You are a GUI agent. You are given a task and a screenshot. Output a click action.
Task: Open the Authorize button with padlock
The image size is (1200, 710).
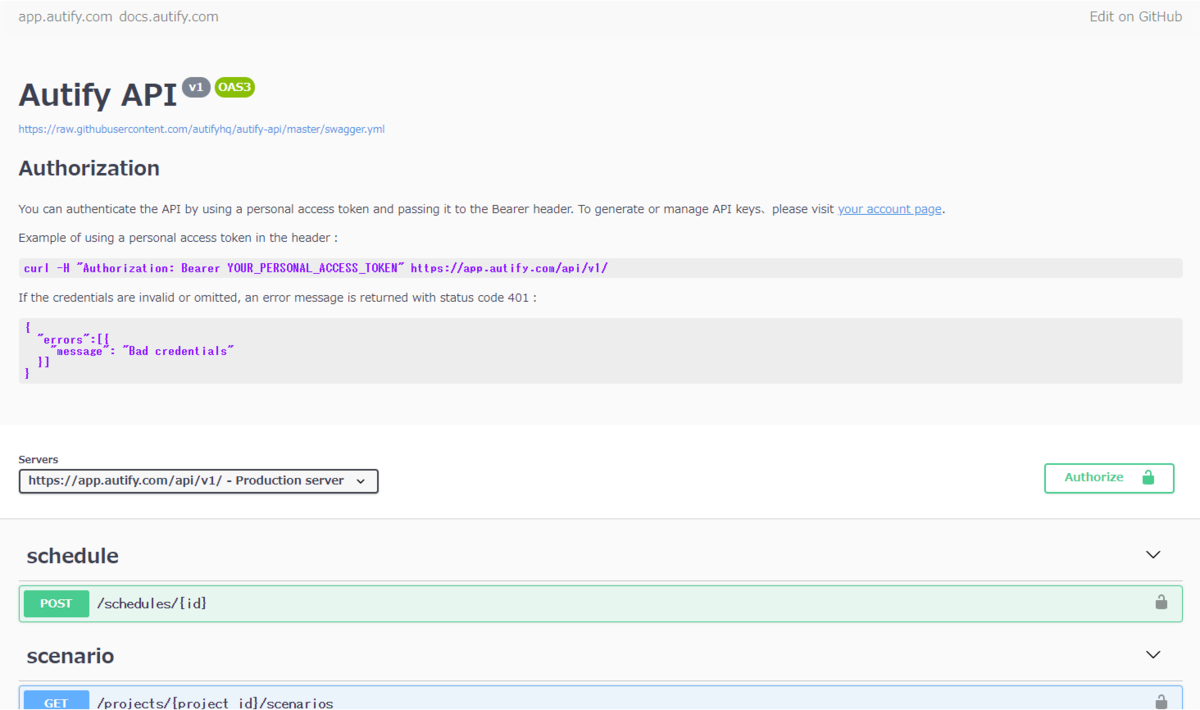tap(1109, 478)
